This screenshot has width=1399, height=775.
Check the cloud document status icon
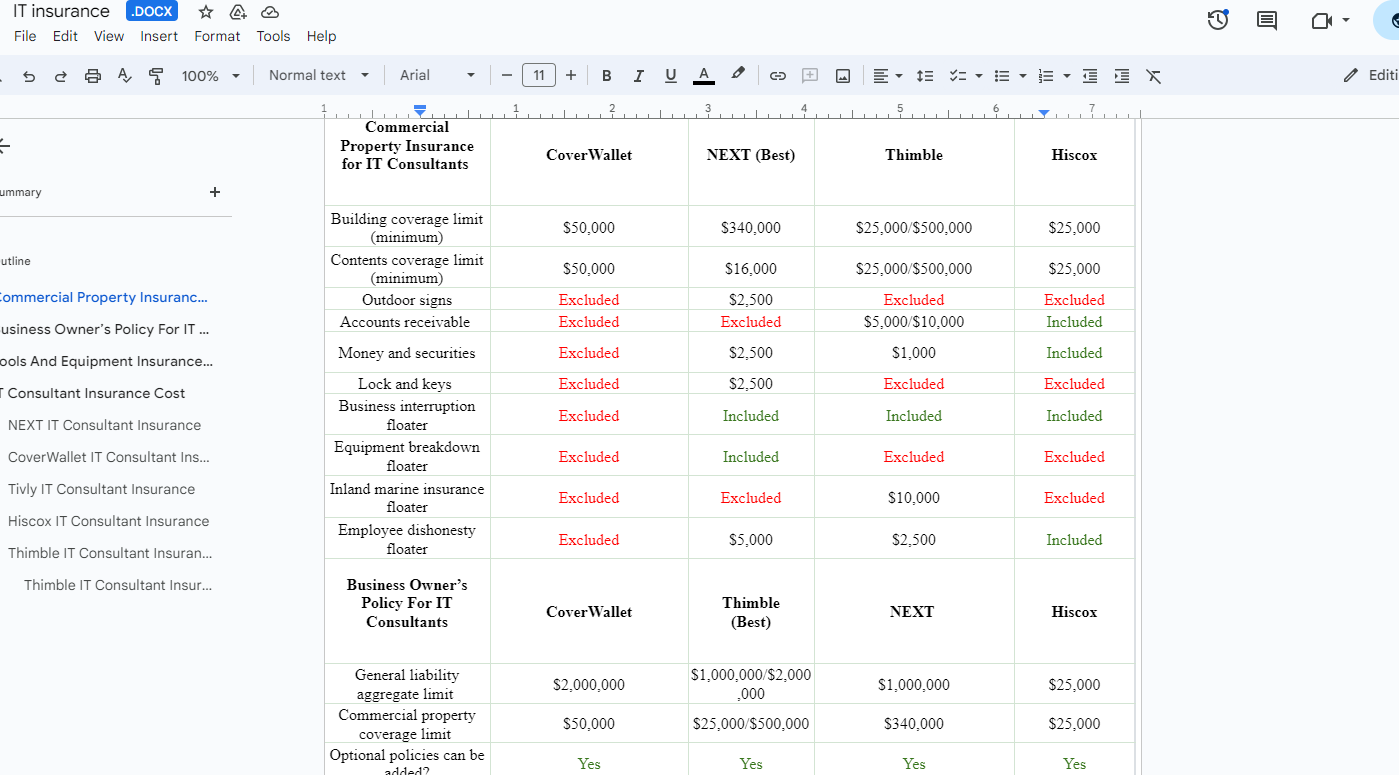coord(270,12)
